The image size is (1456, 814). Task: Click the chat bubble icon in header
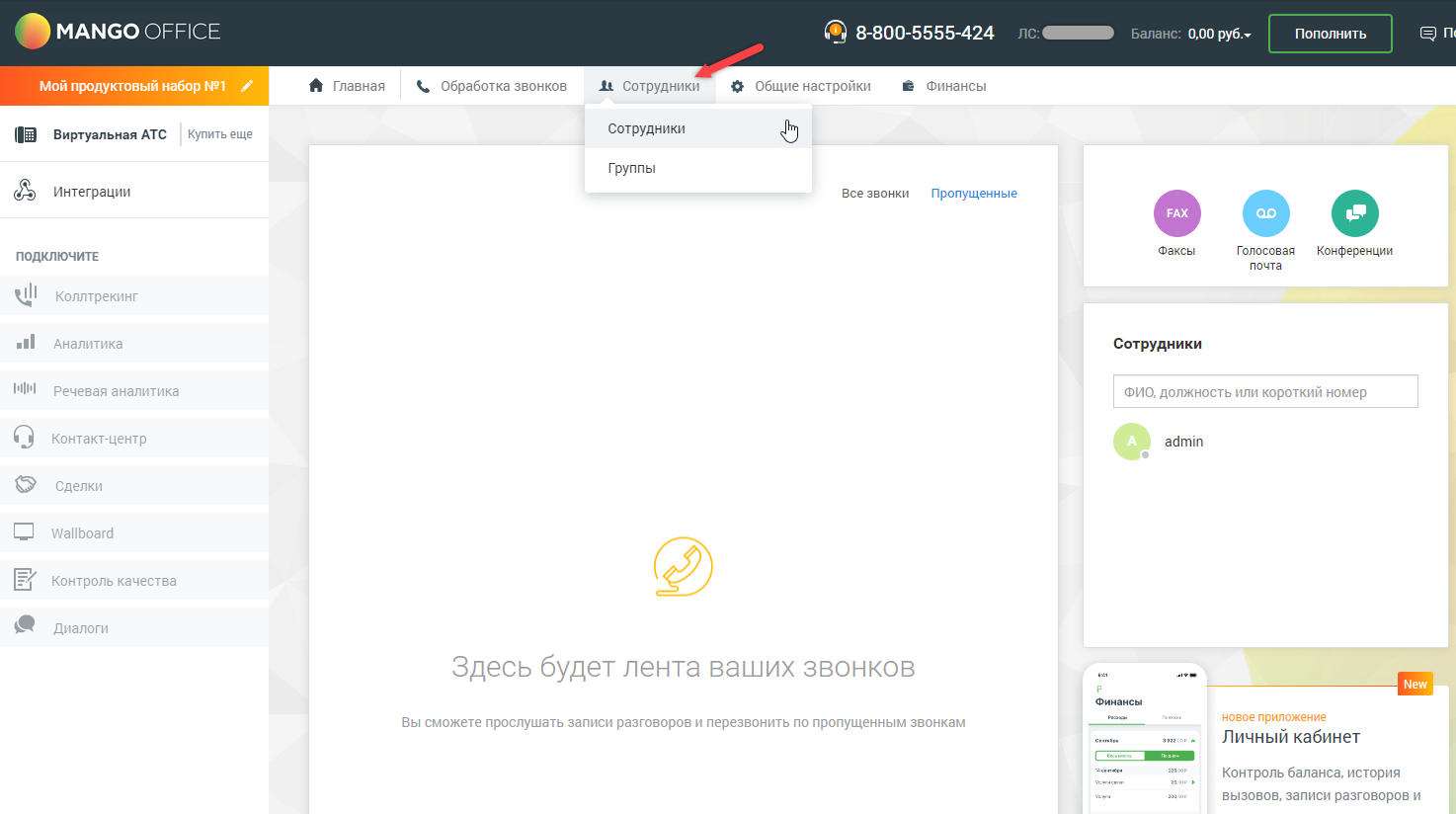1427,34
